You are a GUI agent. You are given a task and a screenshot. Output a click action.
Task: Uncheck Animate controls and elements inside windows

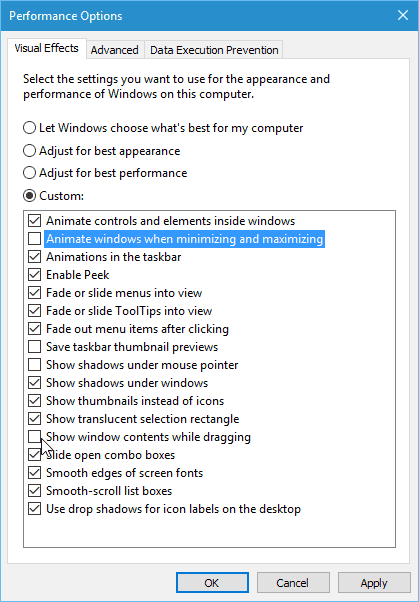(35, 221)
